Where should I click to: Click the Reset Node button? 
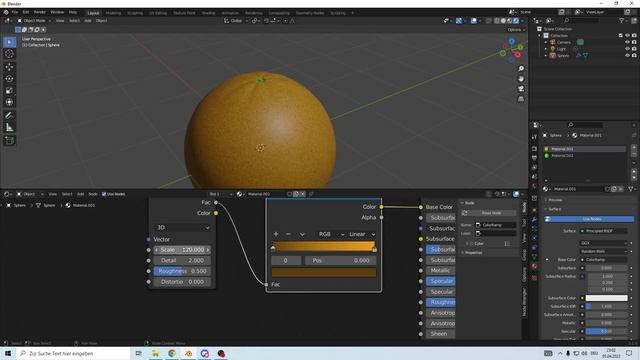[x=489, y=213]
